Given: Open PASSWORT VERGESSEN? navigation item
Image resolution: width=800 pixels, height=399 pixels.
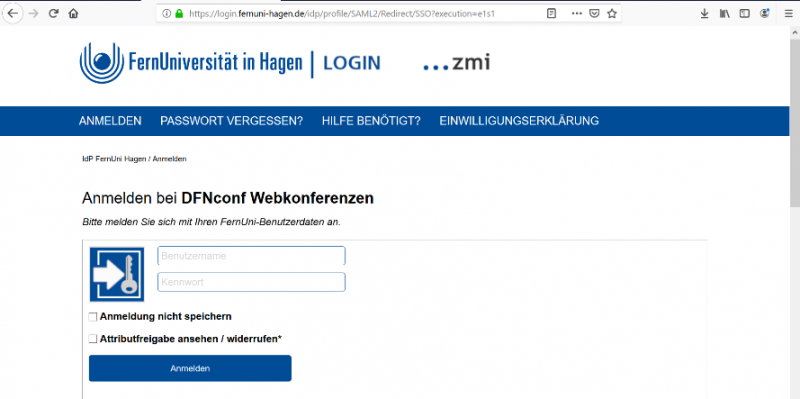Looking at the screenshot, I should [232, 121].
